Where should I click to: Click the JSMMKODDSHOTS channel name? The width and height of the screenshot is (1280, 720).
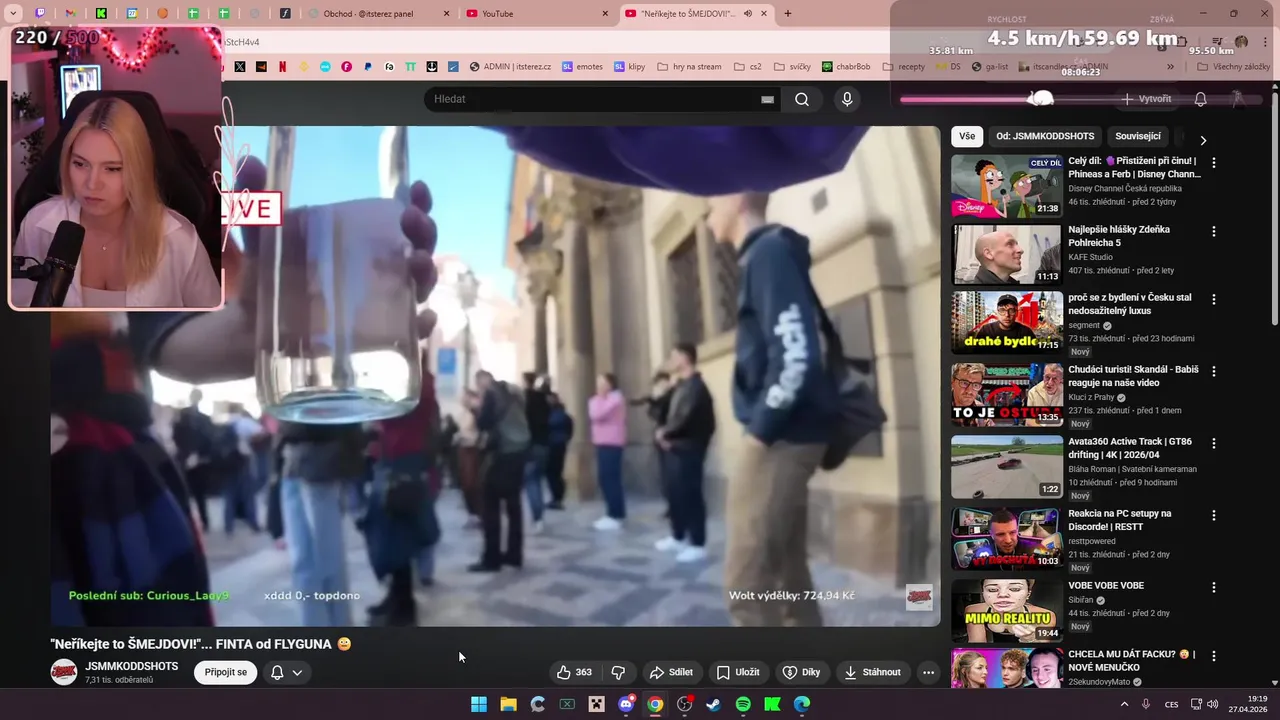click(132, 666)
